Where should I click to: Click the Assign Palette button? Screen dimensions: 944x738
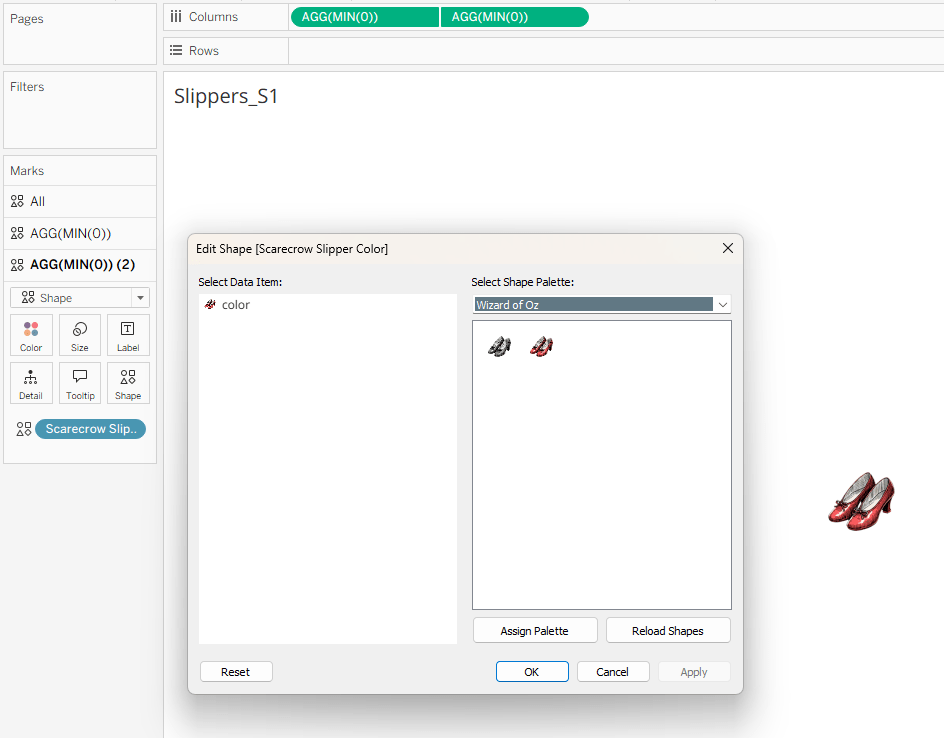(x=535, y=631)
